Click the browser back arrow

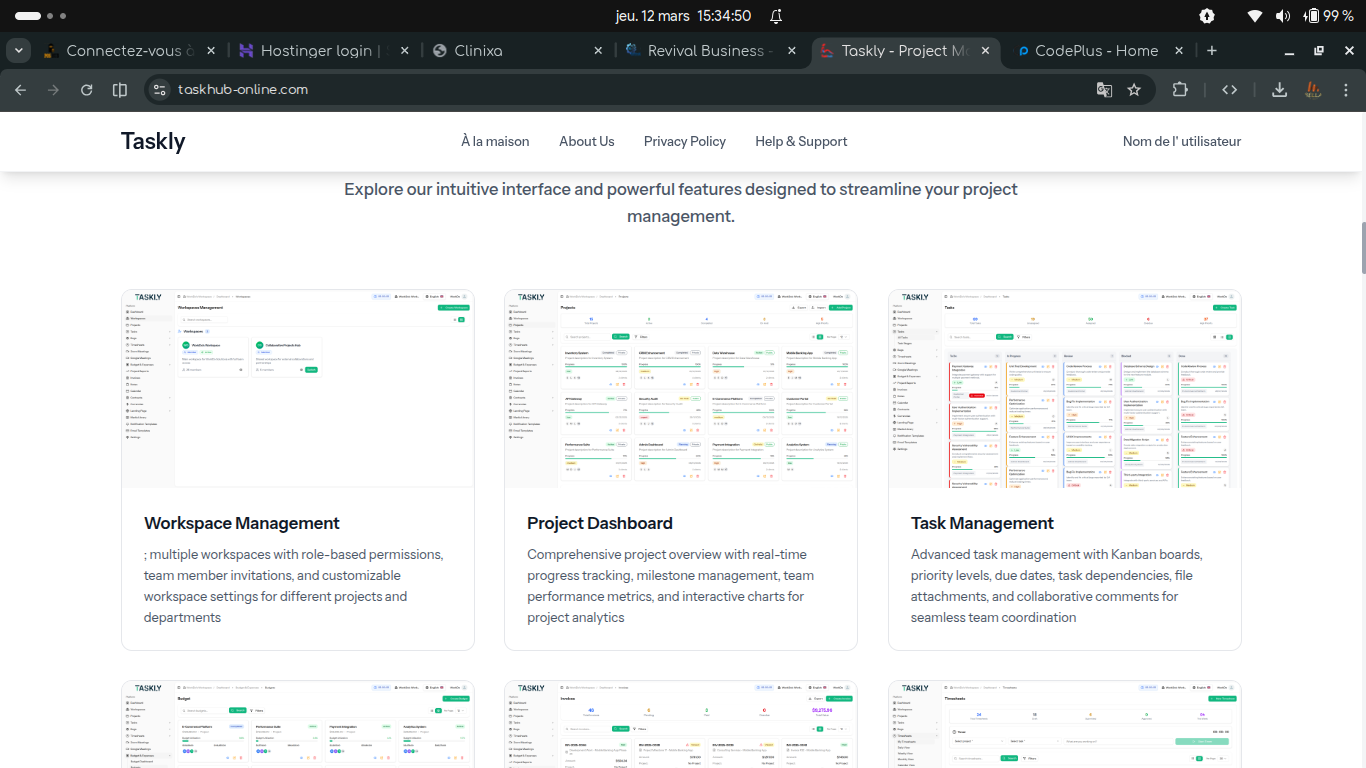point(20,90)
